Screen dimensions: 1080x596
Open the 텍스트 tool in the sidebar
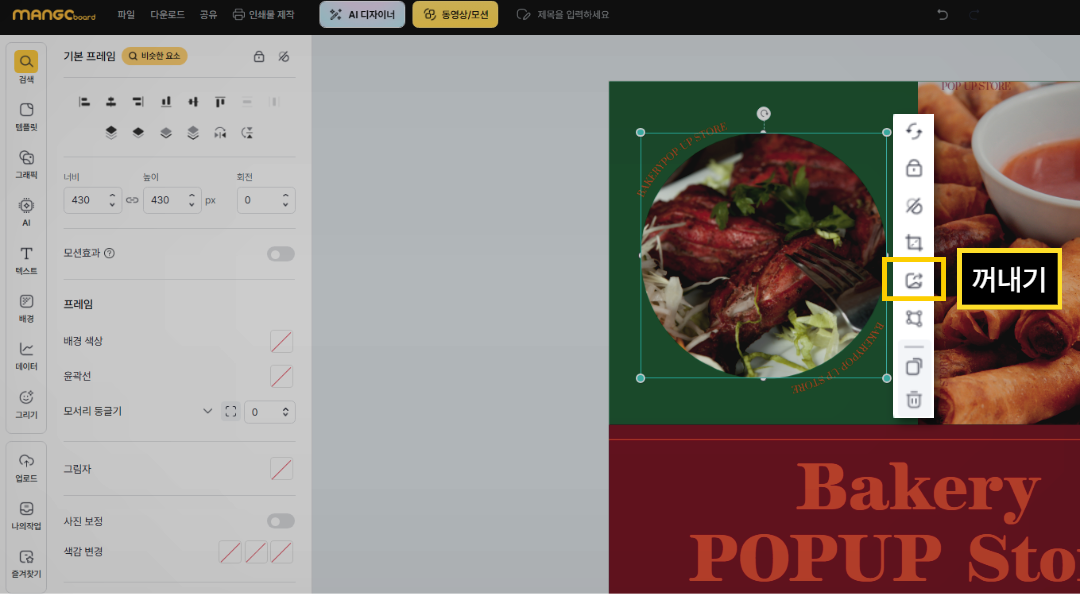coord(27,260)
